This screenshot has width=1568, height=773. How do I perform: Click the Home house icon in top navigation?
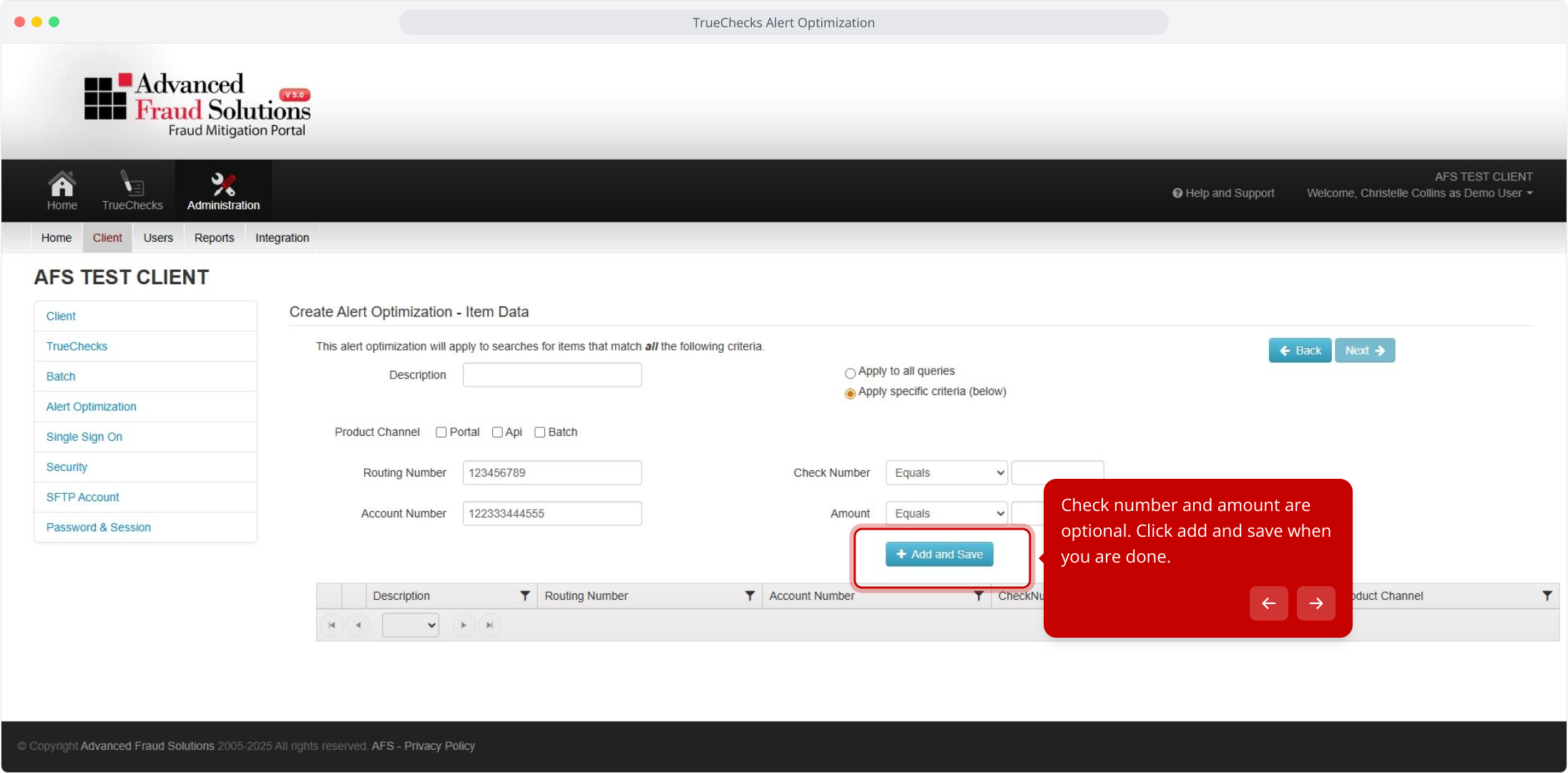tap(62, 185)
